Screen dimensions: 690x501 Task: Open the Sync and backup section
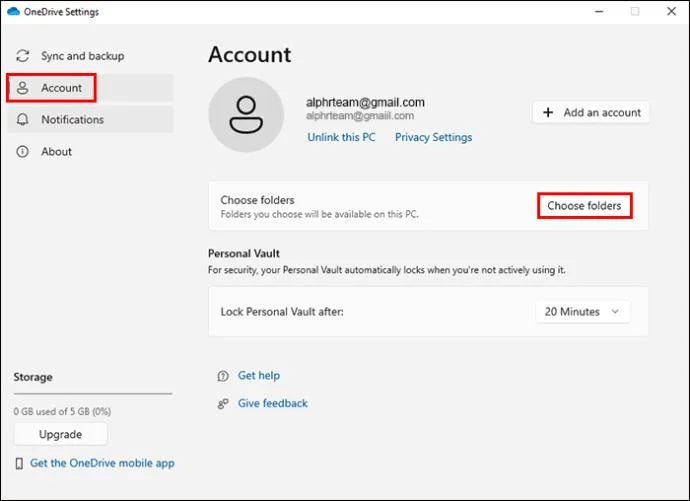[x=90, y=56]
